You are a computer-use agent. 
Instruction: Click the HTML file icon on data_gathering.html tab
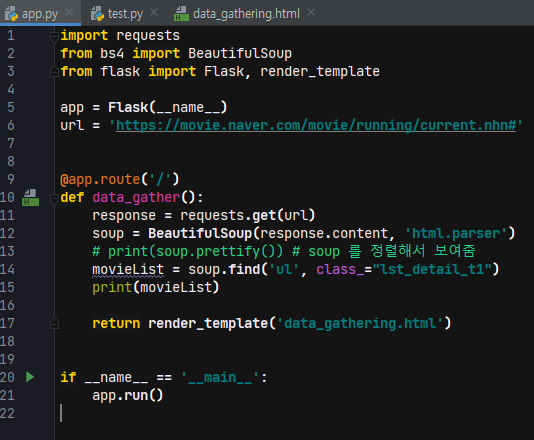coord(182,14)
